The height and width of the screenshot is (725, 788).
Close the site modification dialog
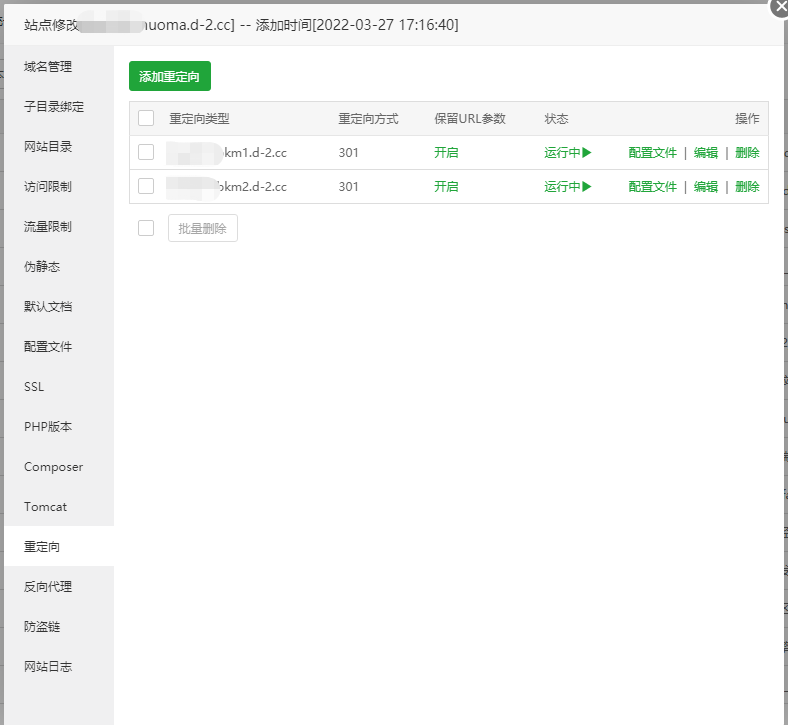click(x=779, y=6)
